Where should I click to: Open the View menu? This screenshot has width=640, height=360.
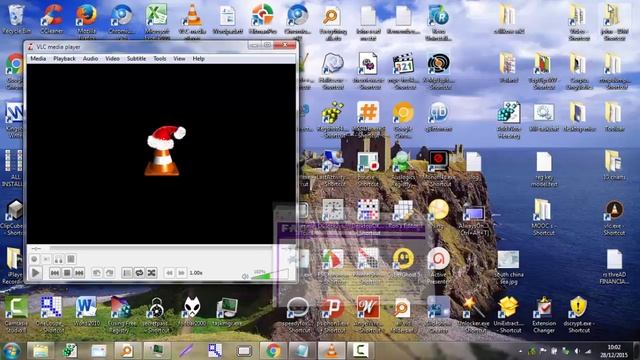179,59
